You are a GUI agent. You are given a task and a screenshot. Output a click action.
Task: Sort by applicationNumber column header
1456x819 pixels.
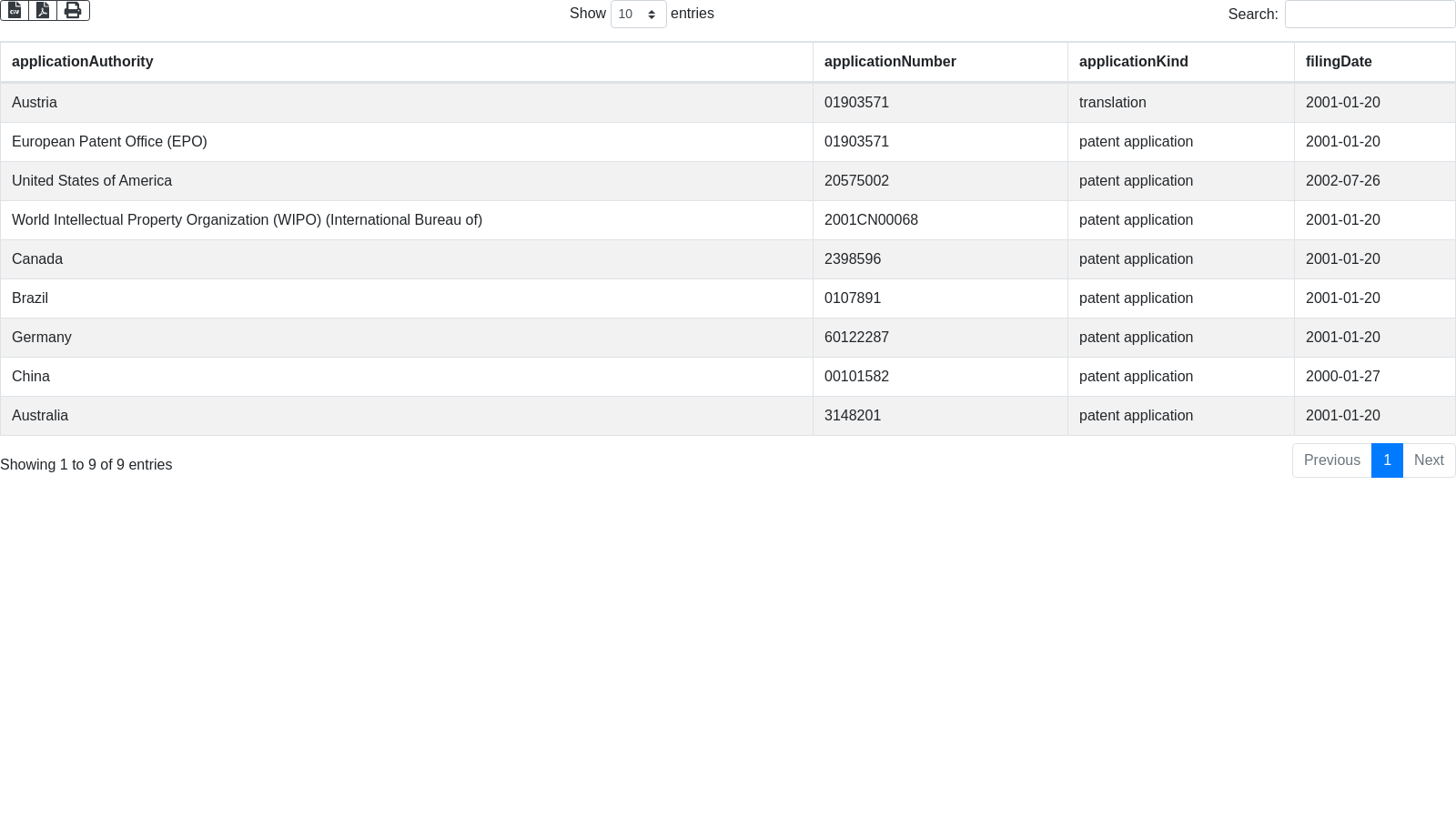pyautogui.click(x=890, y=62)
